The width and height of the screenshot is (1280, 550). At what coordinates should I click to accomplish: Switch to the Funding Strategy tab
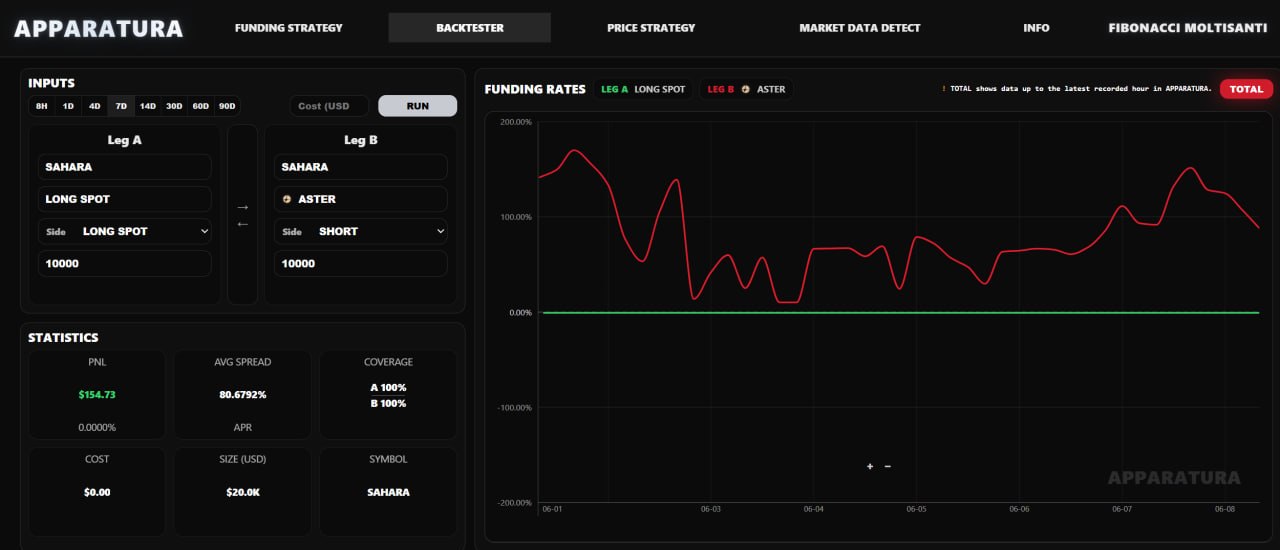coord(288,28)
